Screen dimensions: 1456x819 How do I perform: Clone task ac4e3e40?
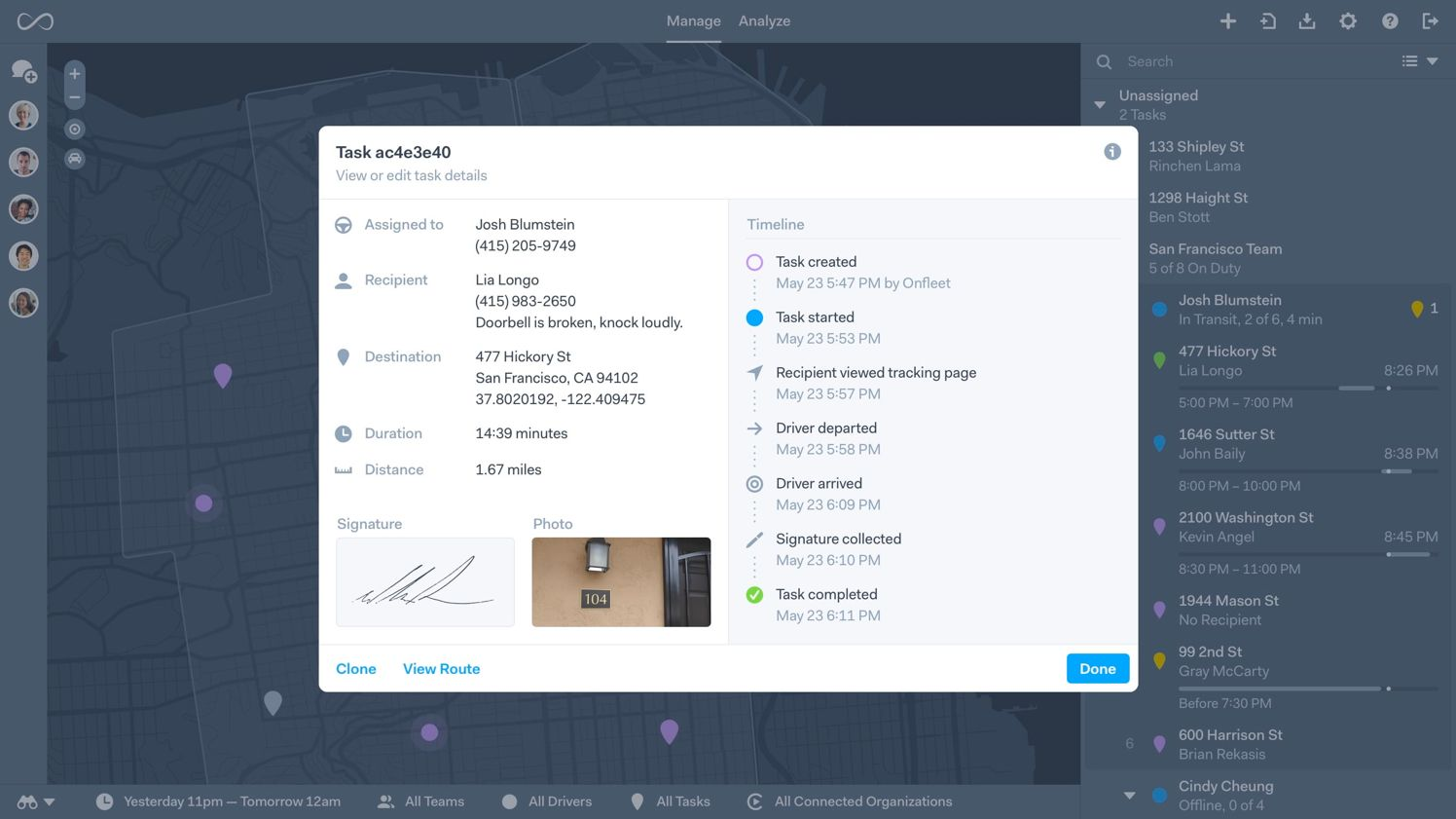tap(355, 669)
